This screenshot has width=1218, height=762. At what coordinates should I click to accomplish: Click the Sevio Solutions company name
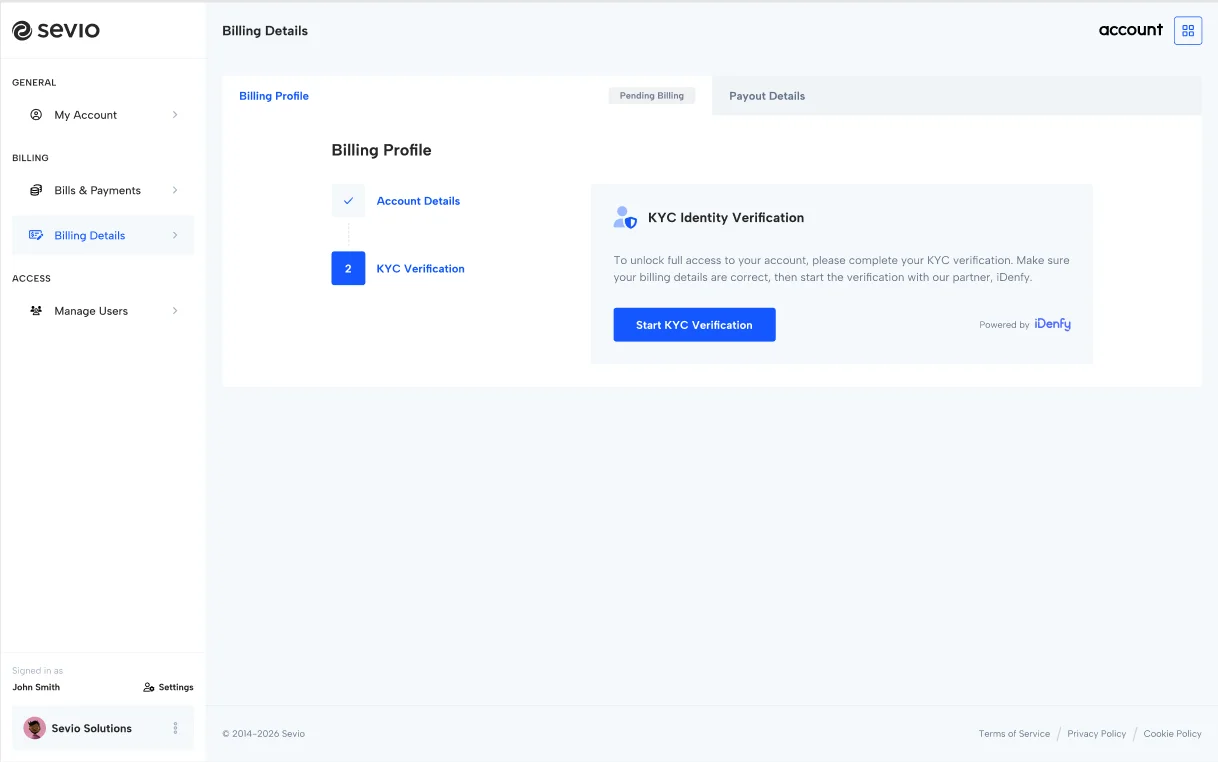tap(92, 728)
